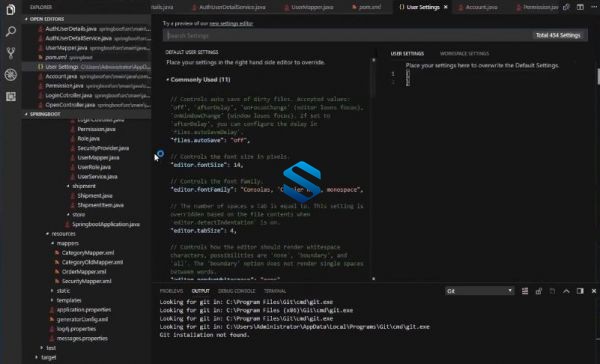Click the user settings editor scrollbar
Viewport: 600px width, 364px height.
598,77
